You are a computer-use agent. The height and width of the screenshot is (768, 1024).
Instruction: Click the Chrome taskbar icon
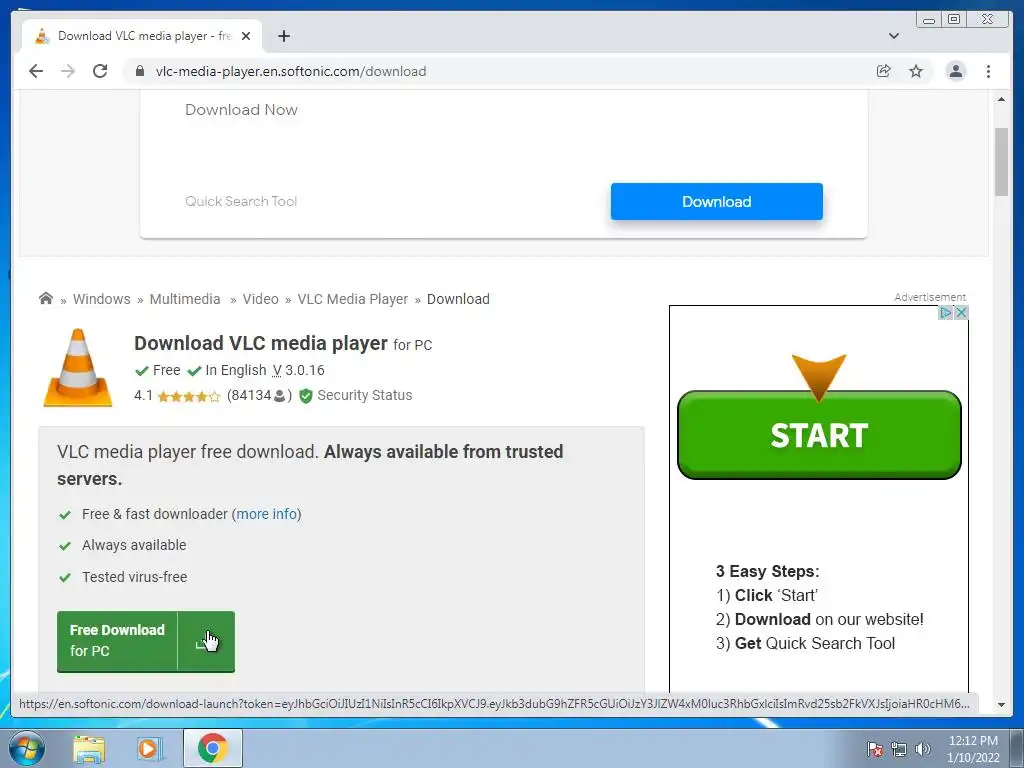coord(213,748)
